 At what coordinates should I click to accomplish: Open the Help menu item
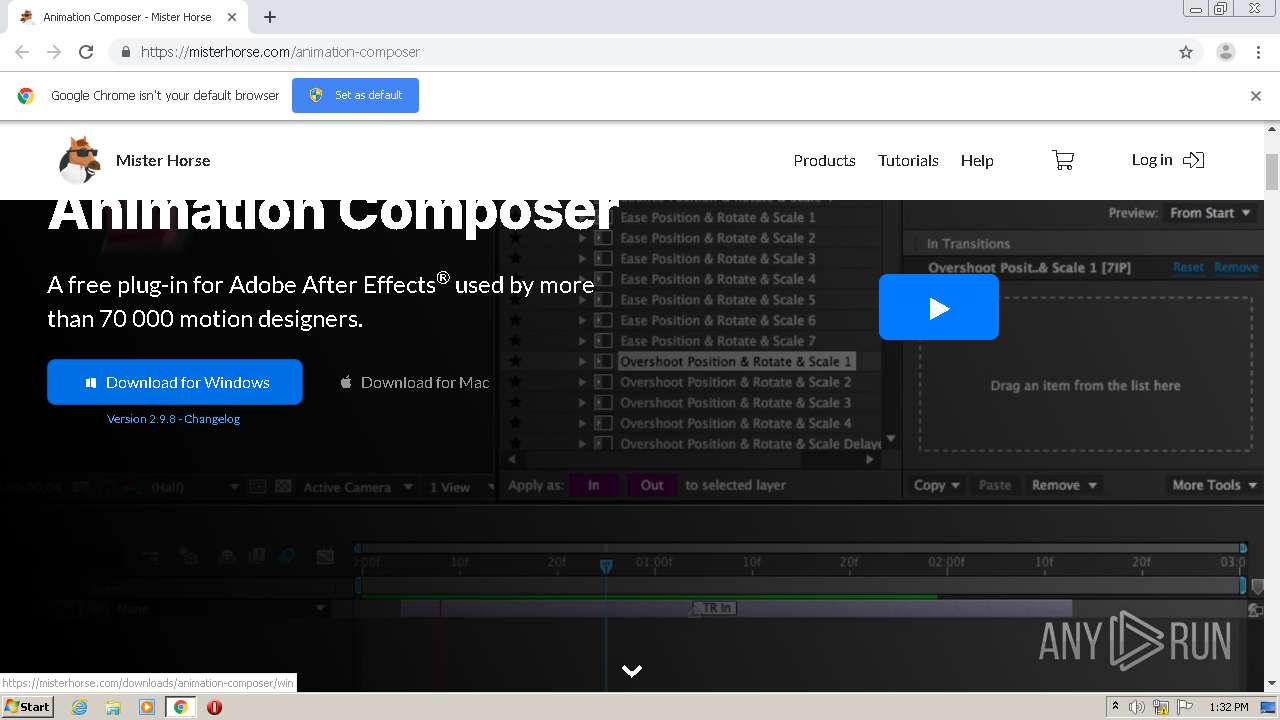[x=977, y=160]
